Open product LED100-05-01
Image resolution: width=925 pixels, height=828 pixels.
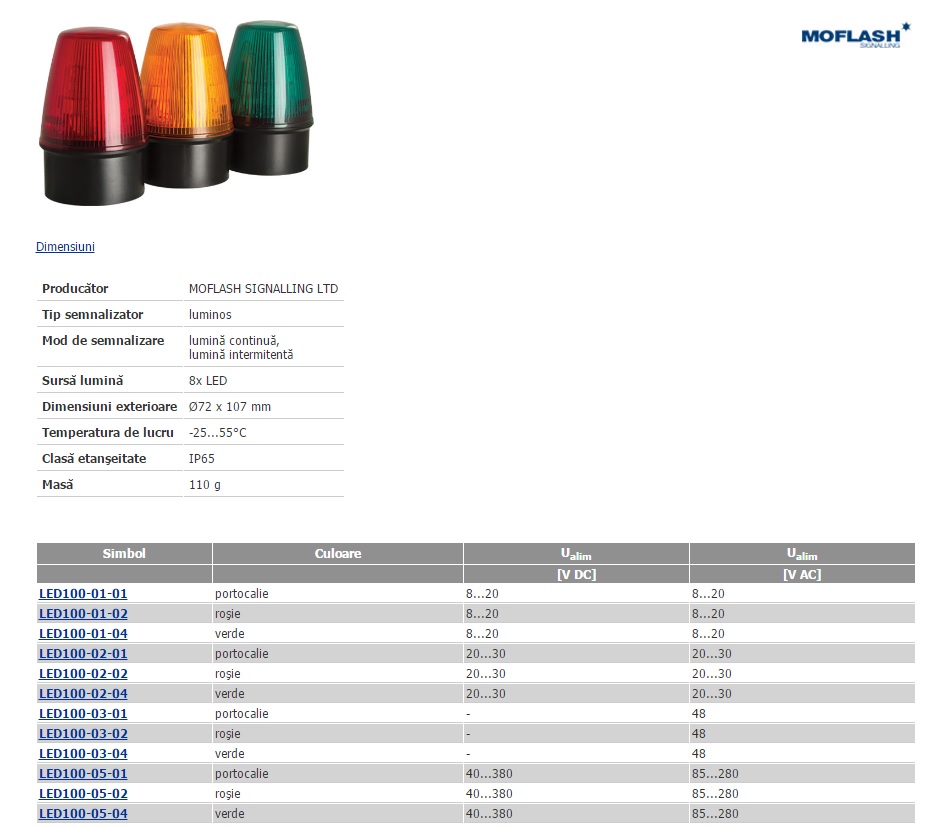point(83,774)
